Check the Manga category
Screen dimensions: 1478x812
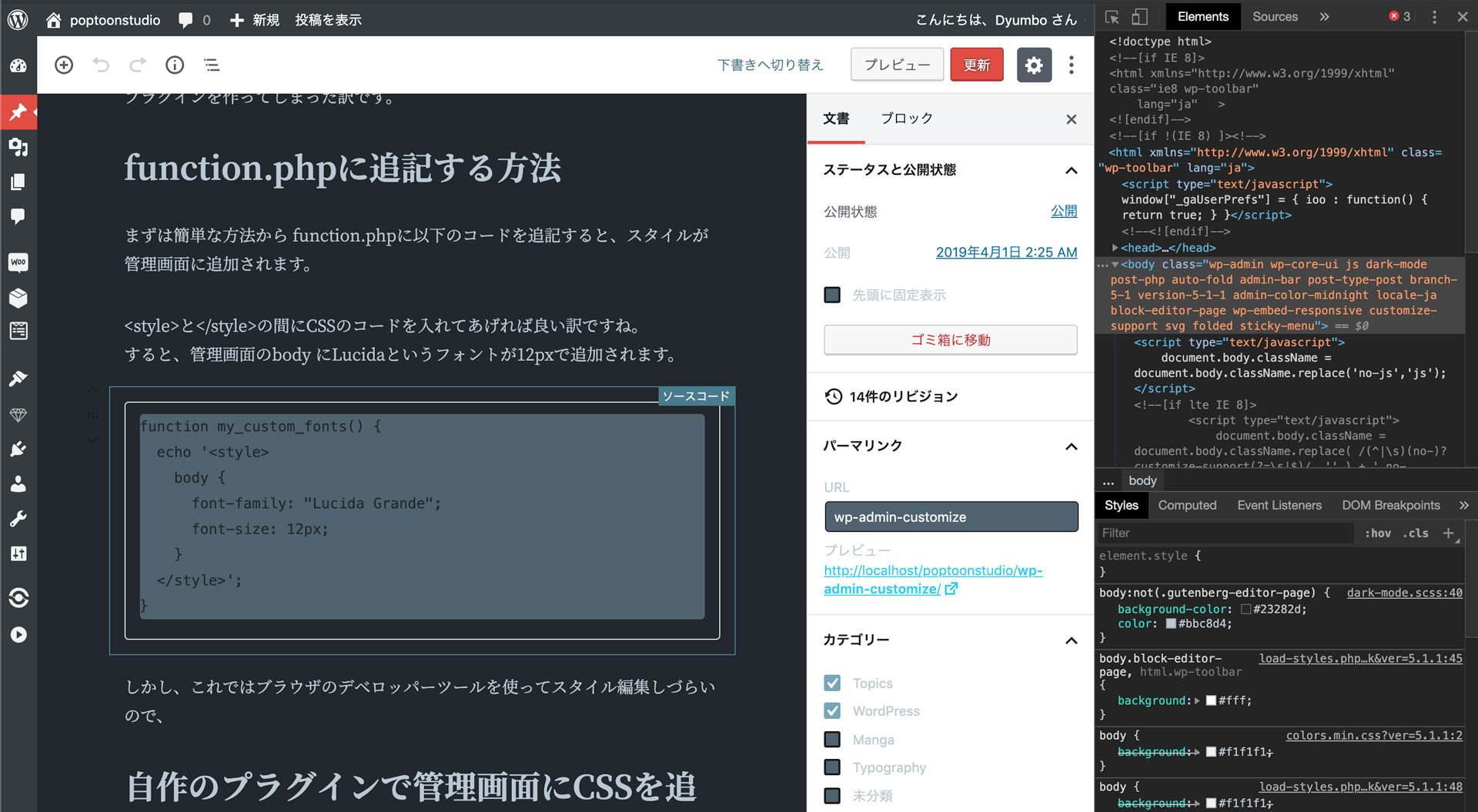pyautogui.click(x=832, y=740)
